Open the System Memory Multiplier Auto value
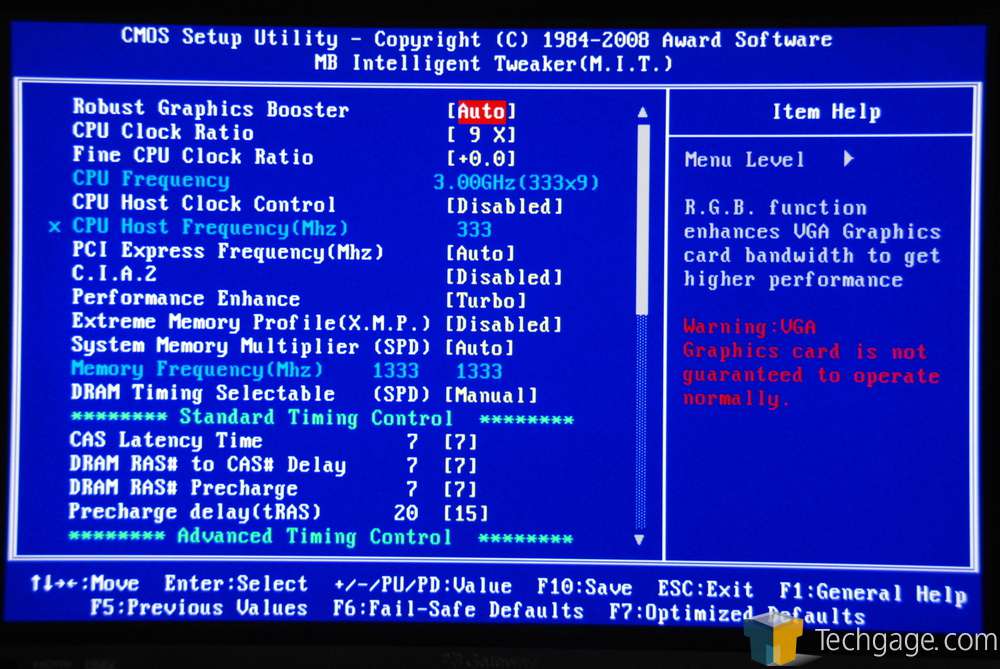The width and height of the screenshot is (1000, 669). pos(480,348)
